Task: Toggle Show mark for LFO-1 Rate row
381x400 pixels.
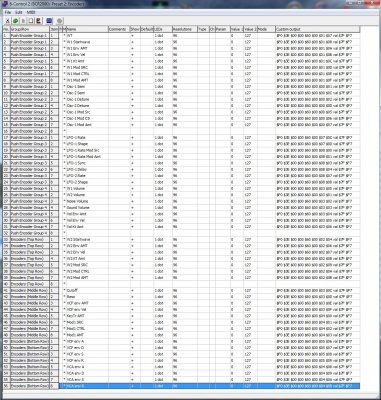Action: [132, 137]
